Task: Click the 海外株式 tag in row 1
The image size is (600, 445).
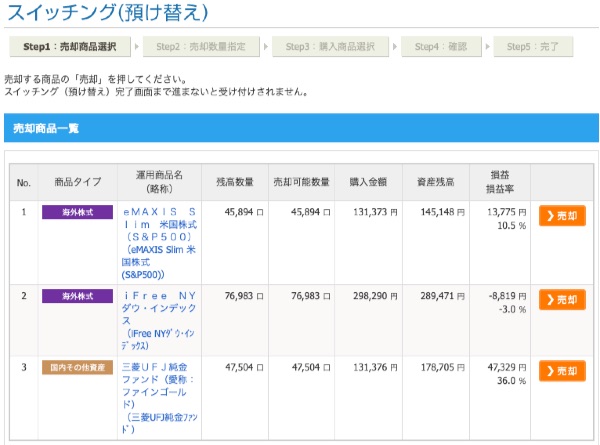Action: click(x=77, y=212)
